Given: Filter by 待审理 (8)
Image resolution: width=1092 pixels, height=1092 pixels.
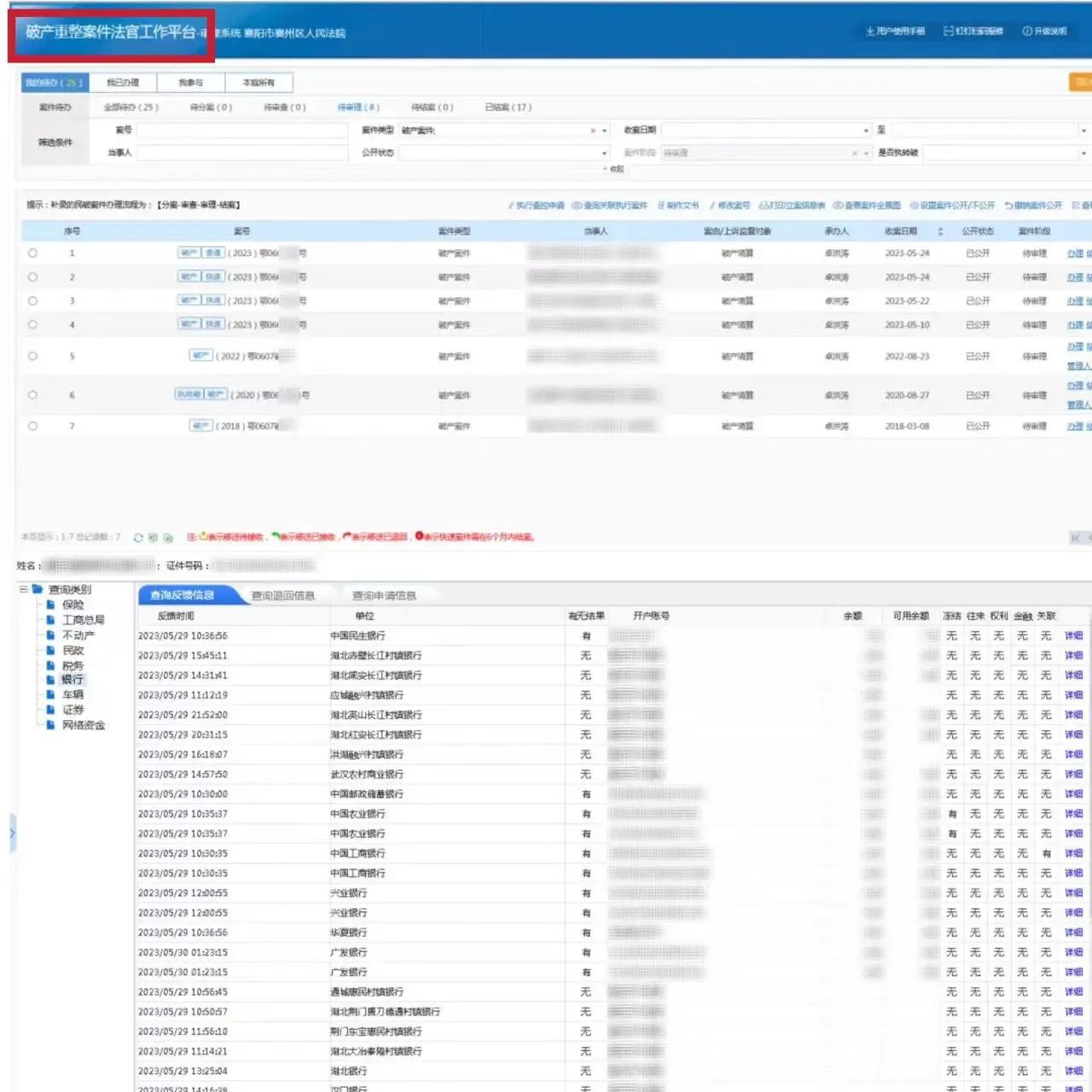Looking at the screenshot, I should (358, 107).
